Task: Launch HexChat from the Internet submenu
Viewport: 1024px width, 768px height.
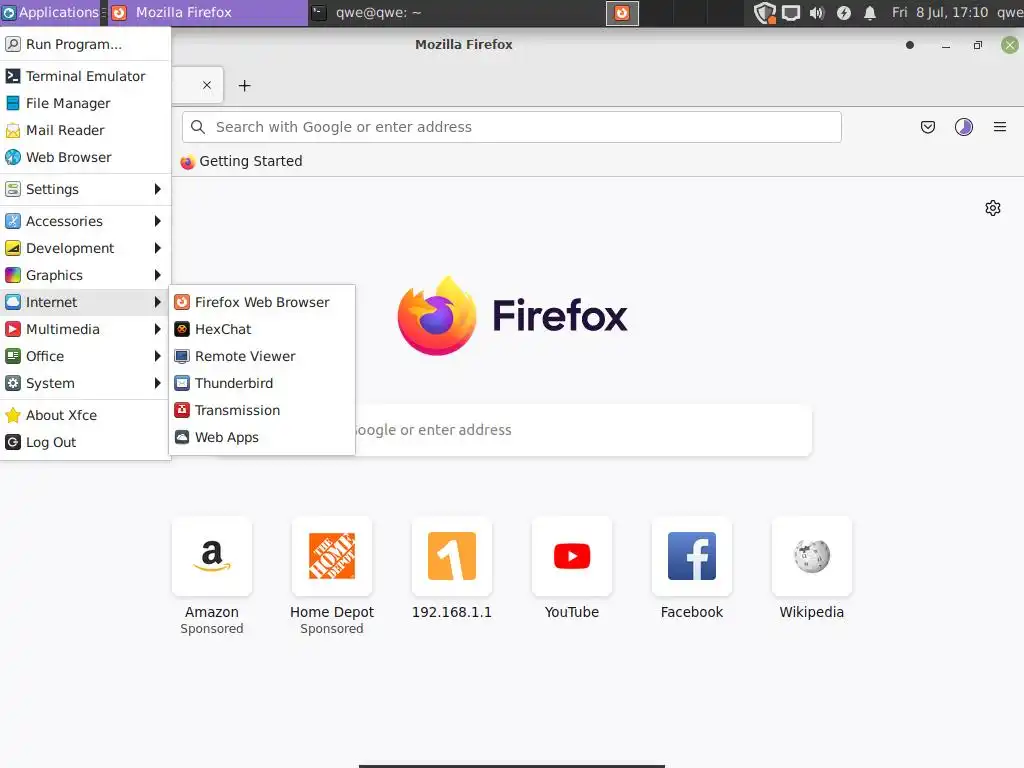Action: click(x=262, y=329)
